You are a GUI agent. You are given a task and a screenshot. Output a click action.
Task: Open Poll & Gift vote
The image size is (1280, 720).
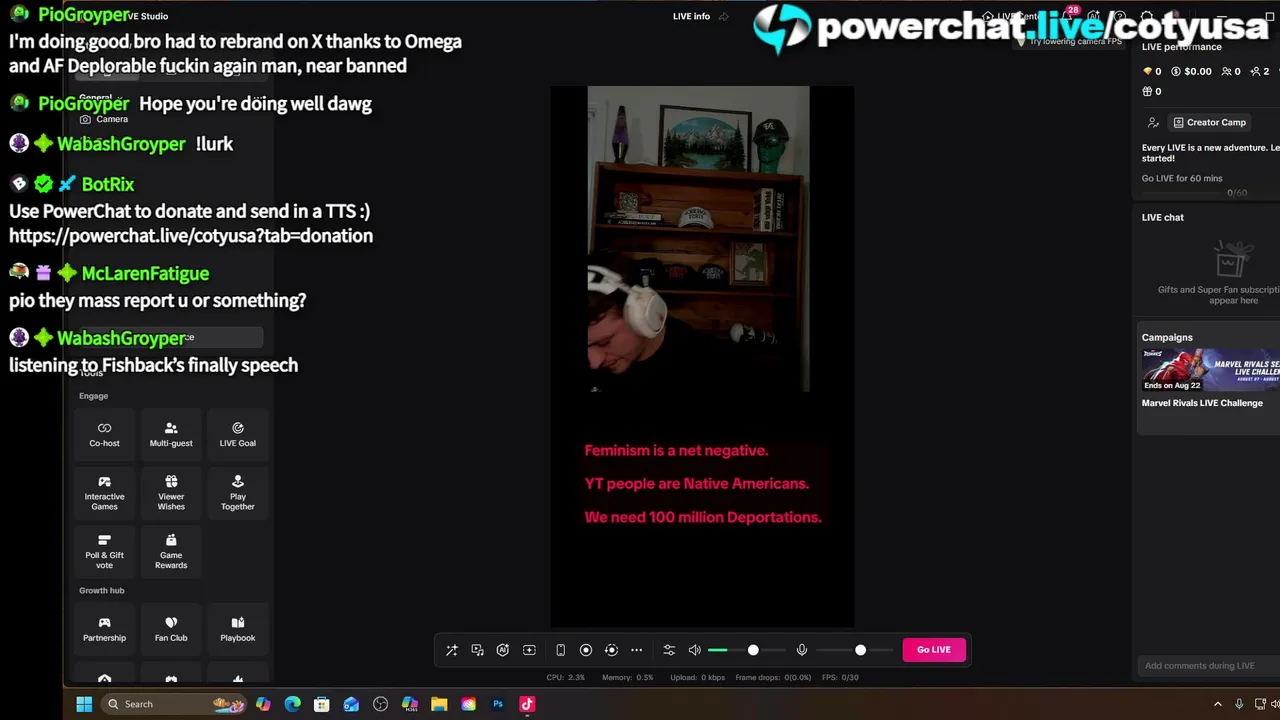click(x=104, y=552)
